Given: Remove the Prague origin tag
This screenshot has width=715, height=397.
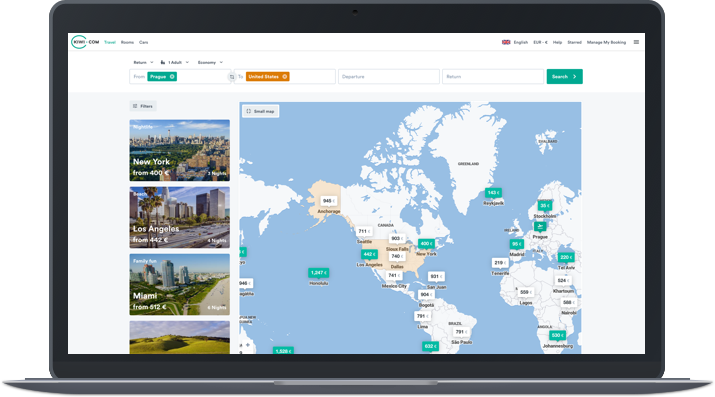Looking at the screenshot, I should tap(172, 77).
